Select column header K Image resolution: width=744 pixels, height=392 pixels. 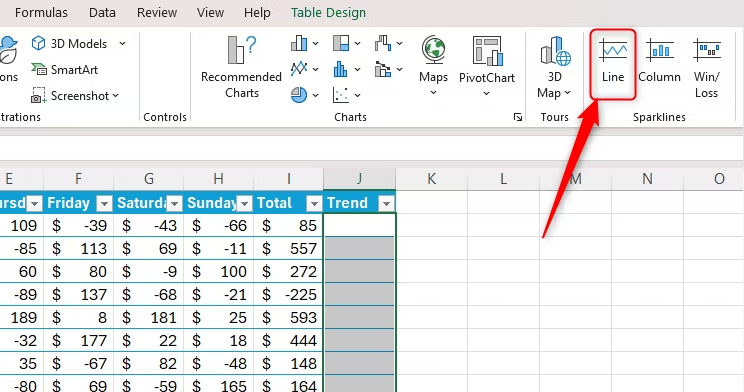[x=431, y=179]
